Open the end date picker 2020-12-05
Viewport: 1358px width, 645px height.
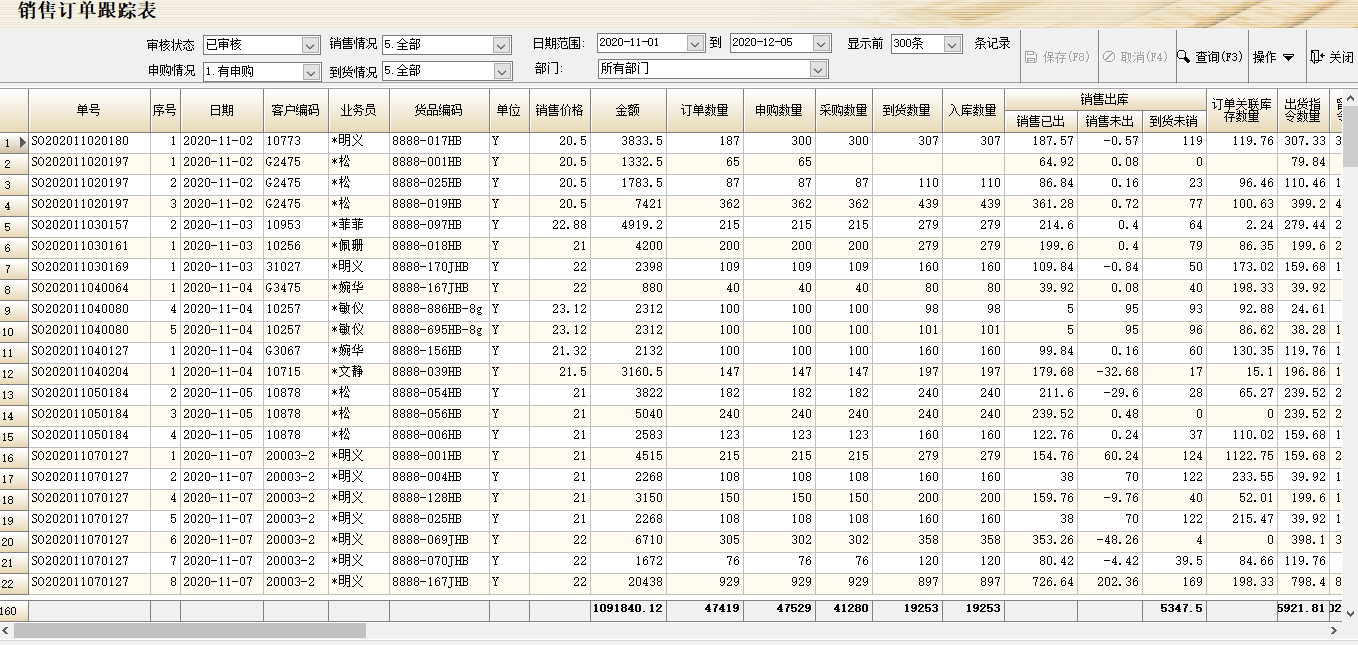click(821, 44)
